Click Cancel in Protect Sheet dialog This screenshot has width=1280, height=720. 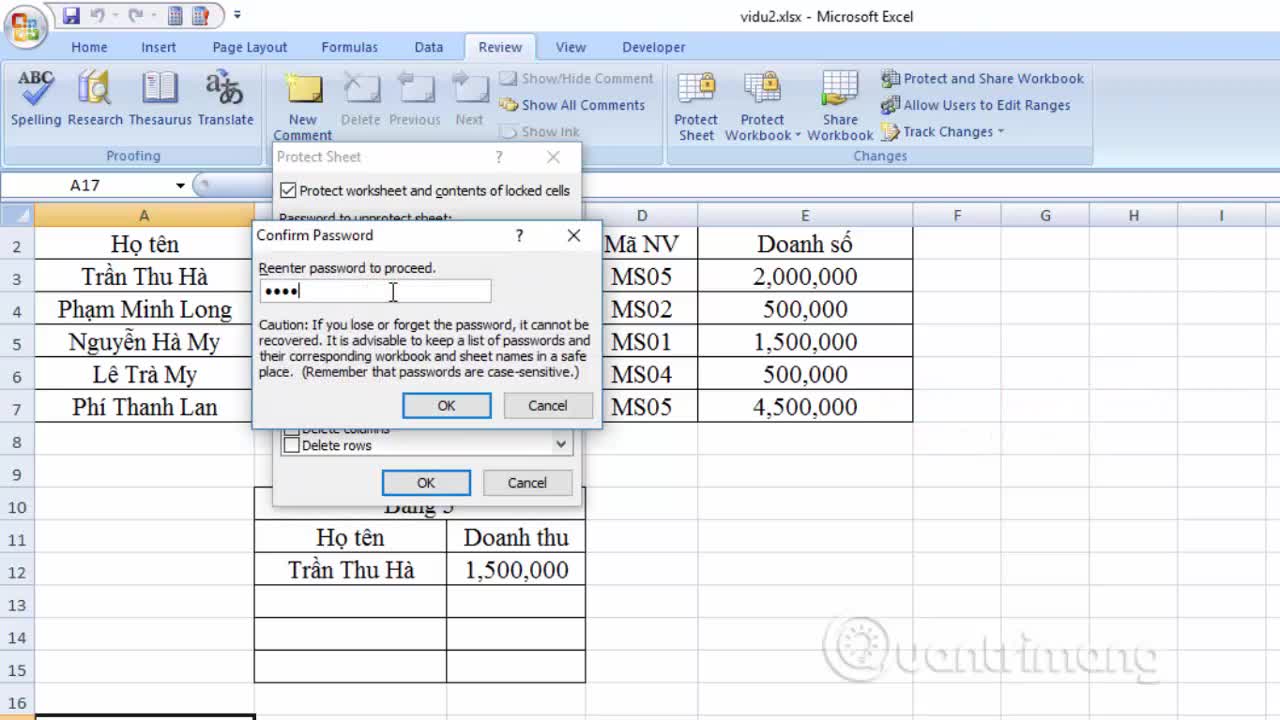click(527, 482)
